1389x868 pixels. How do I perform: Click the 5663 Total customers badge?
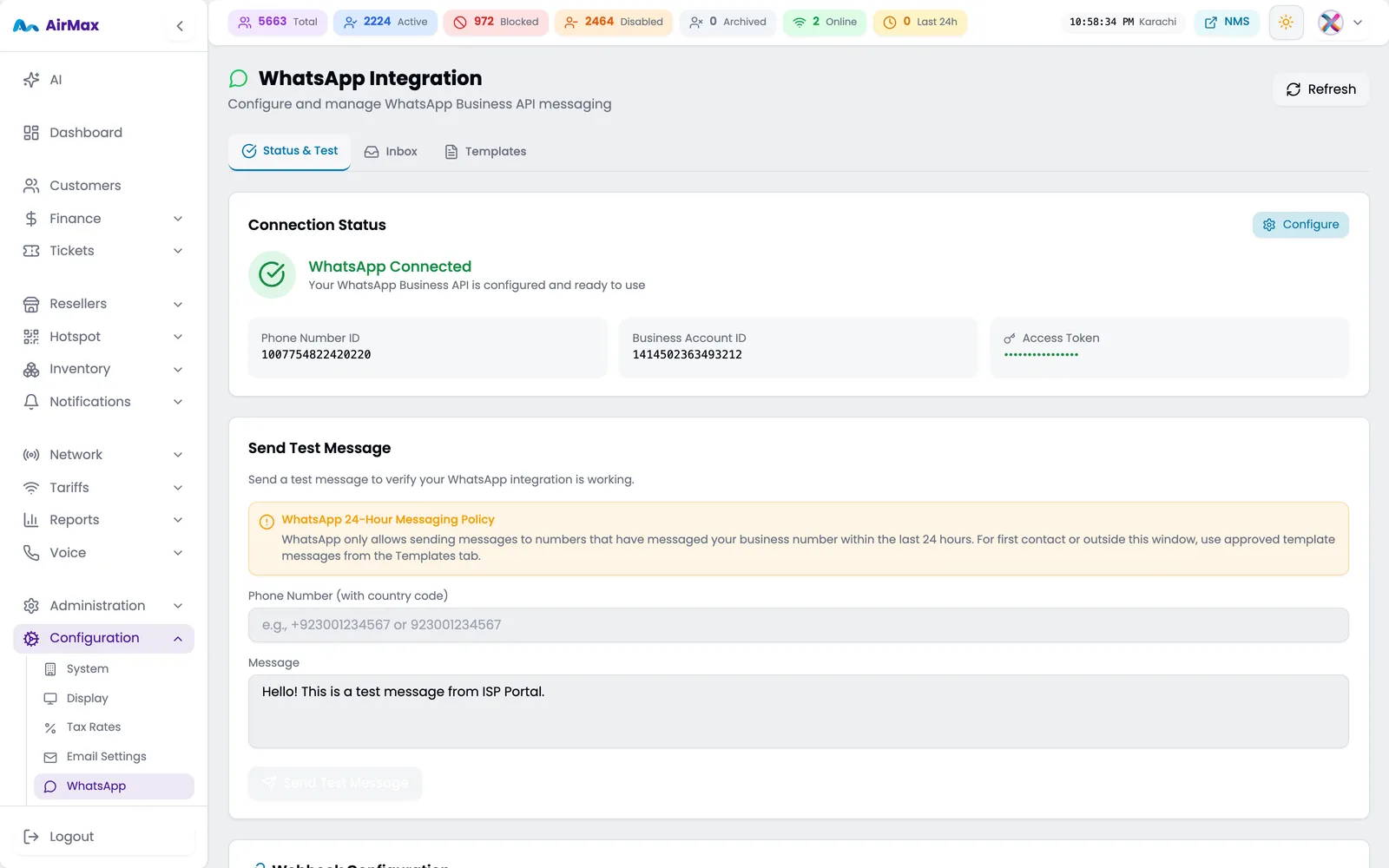coord(278,23)
